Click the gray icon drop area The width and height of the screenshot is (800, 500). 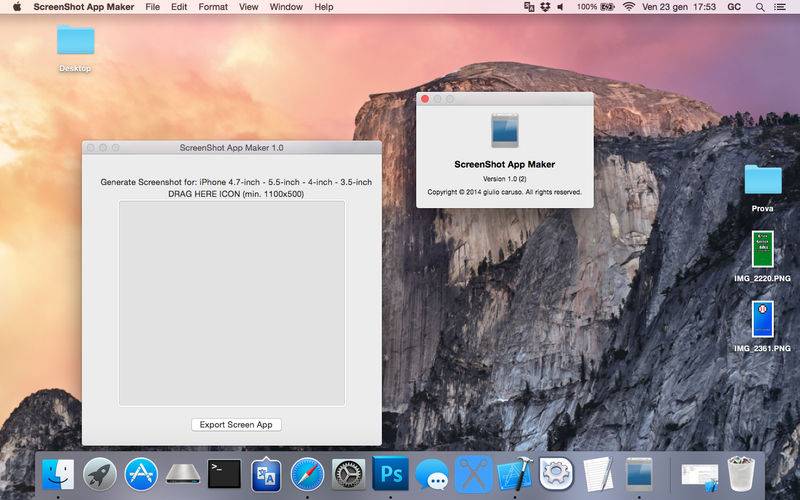[232, 303]
